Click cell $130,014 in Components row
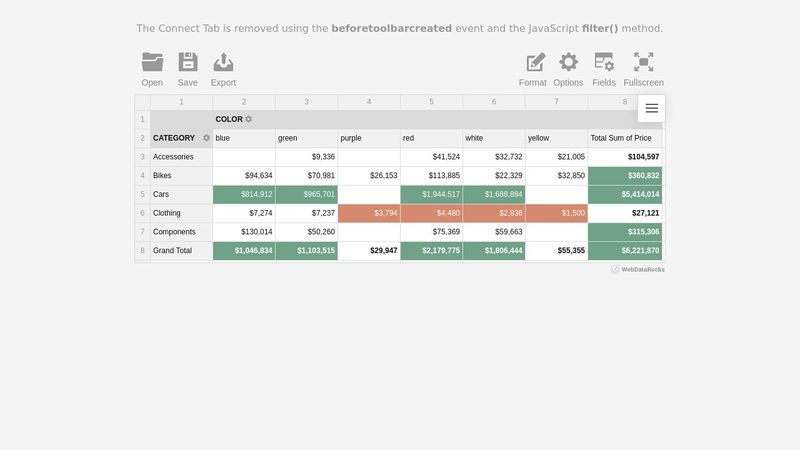The image size is (800, 450). (244, 232)
